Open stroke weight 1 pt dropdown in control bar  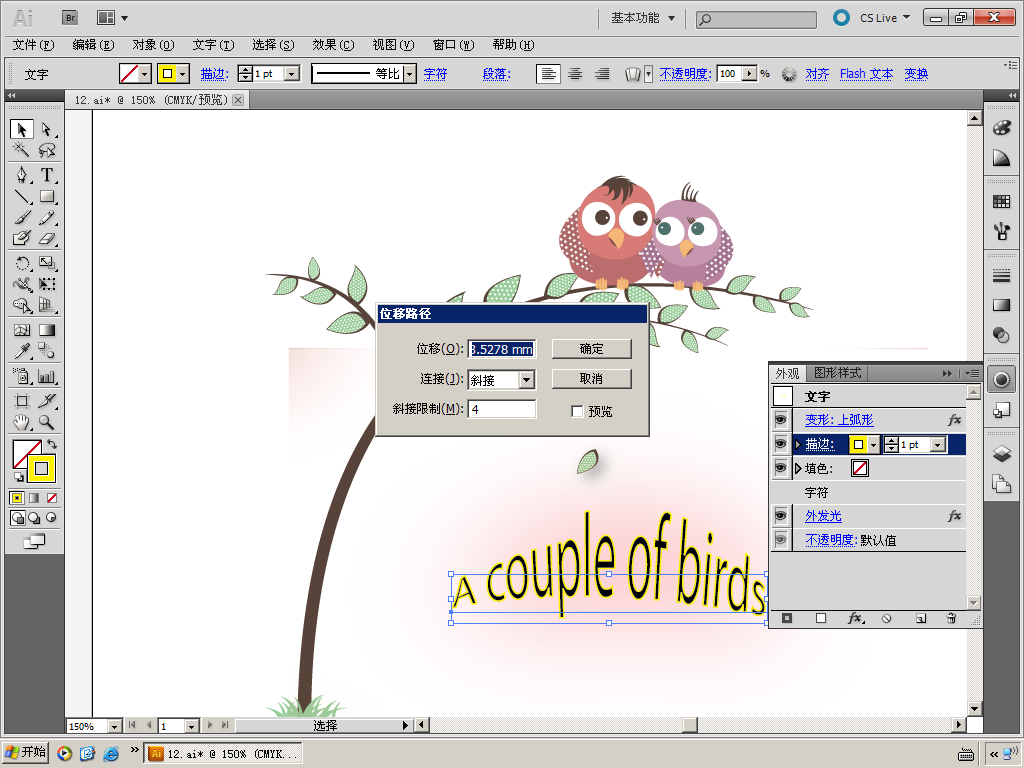pos(293,74)
